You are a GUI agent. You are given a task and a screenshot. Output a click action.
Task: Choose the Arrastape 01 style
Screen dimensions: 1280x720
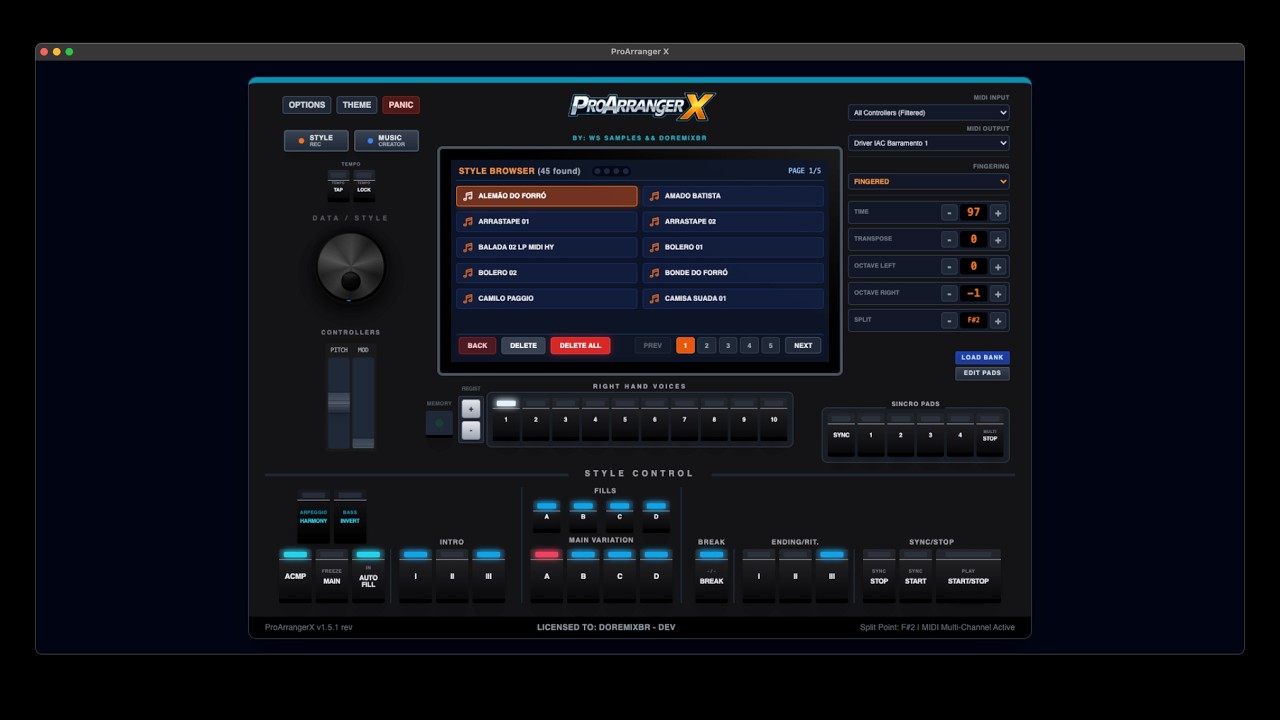tap(547, 222)
